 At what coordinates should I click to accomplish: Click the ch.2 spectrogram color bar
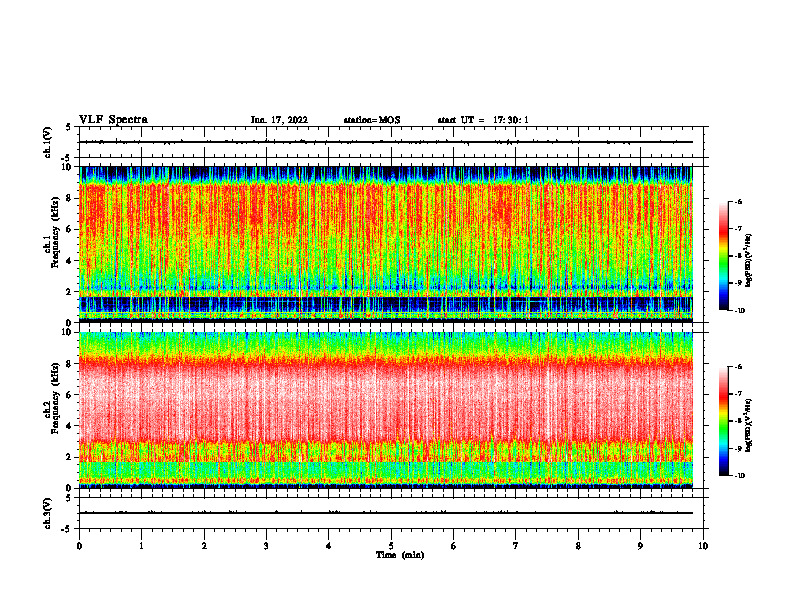[x=723, y=421]
